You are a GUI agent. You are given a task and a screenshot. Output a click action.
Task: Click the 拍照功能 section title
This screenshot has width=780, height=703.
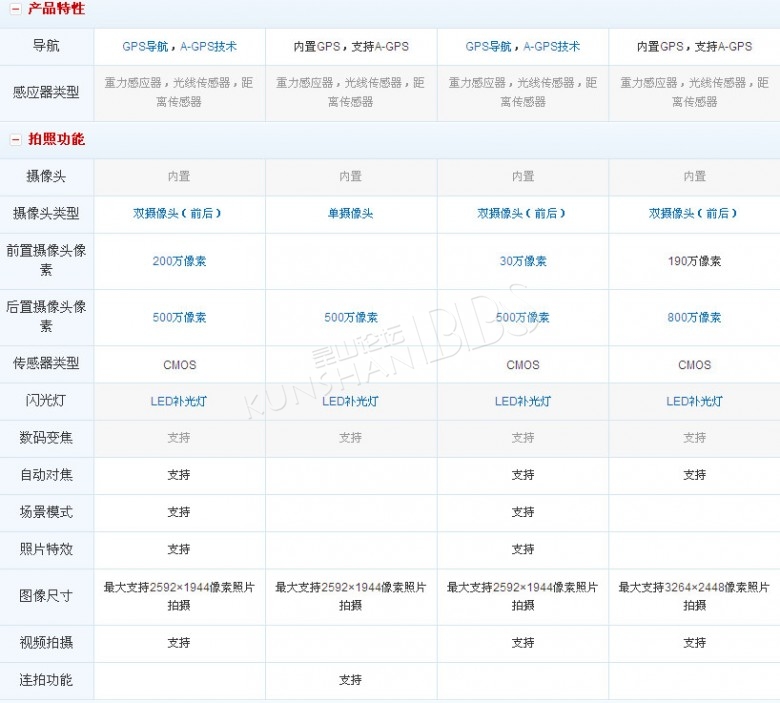click(56, 139)
